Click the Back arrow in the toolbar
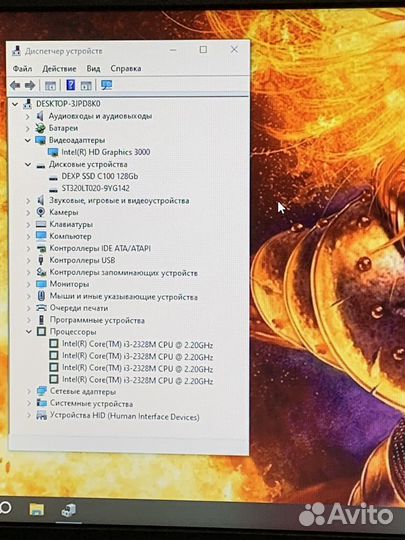Image resolution: width=405 pixels, height=540 pixels. (15, 85)
